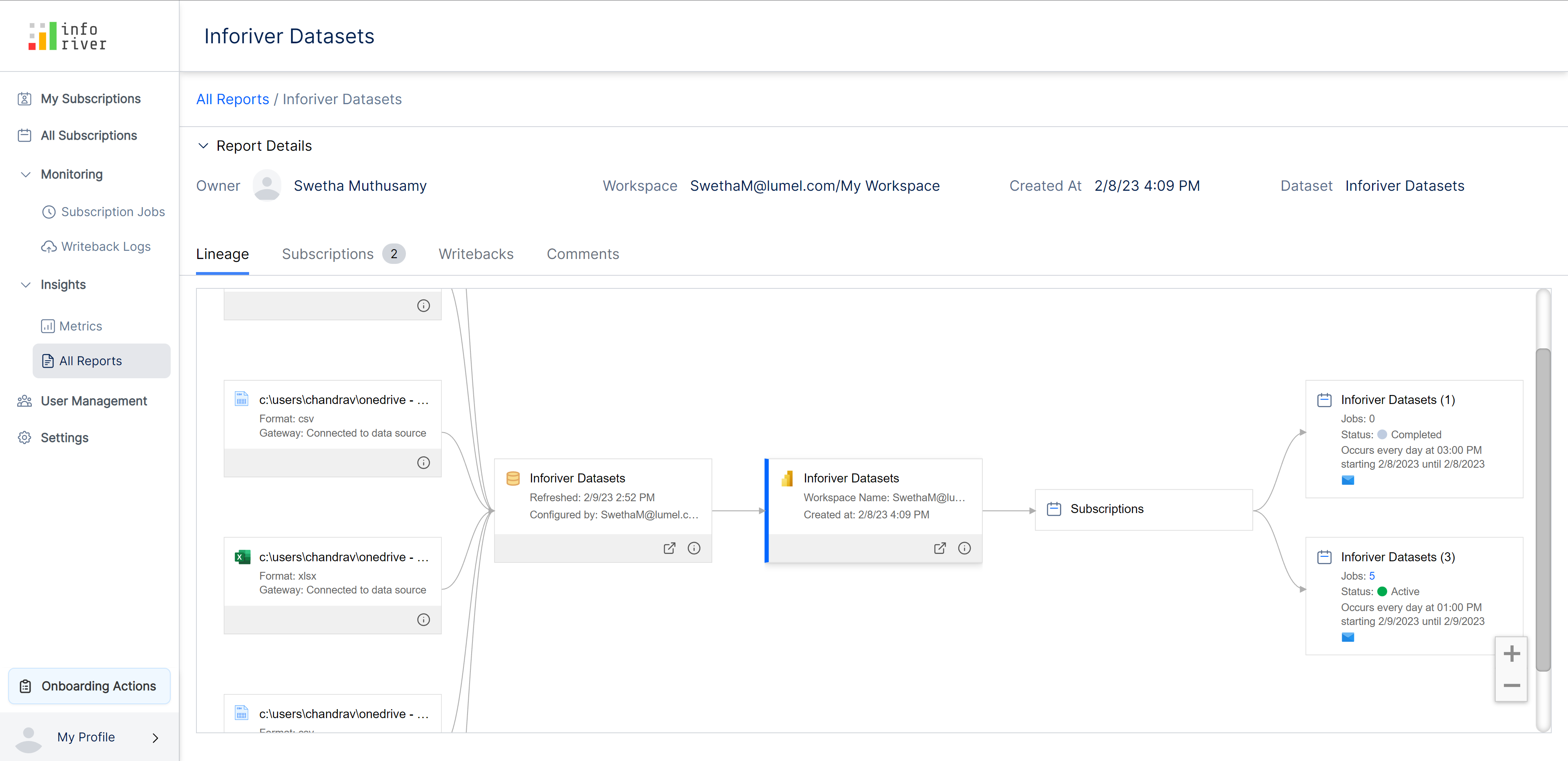1568x761 pixels.
Task: Collapse the Insights sidebar group
Action: [x=26, y=285]
